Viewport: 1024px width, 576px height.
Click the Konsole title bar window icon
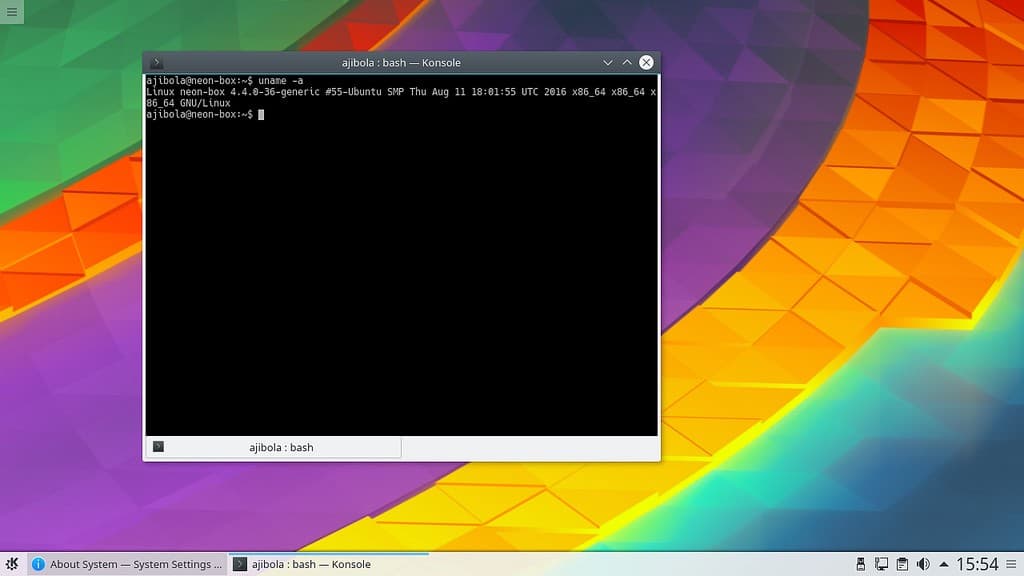tap(157, 62)
